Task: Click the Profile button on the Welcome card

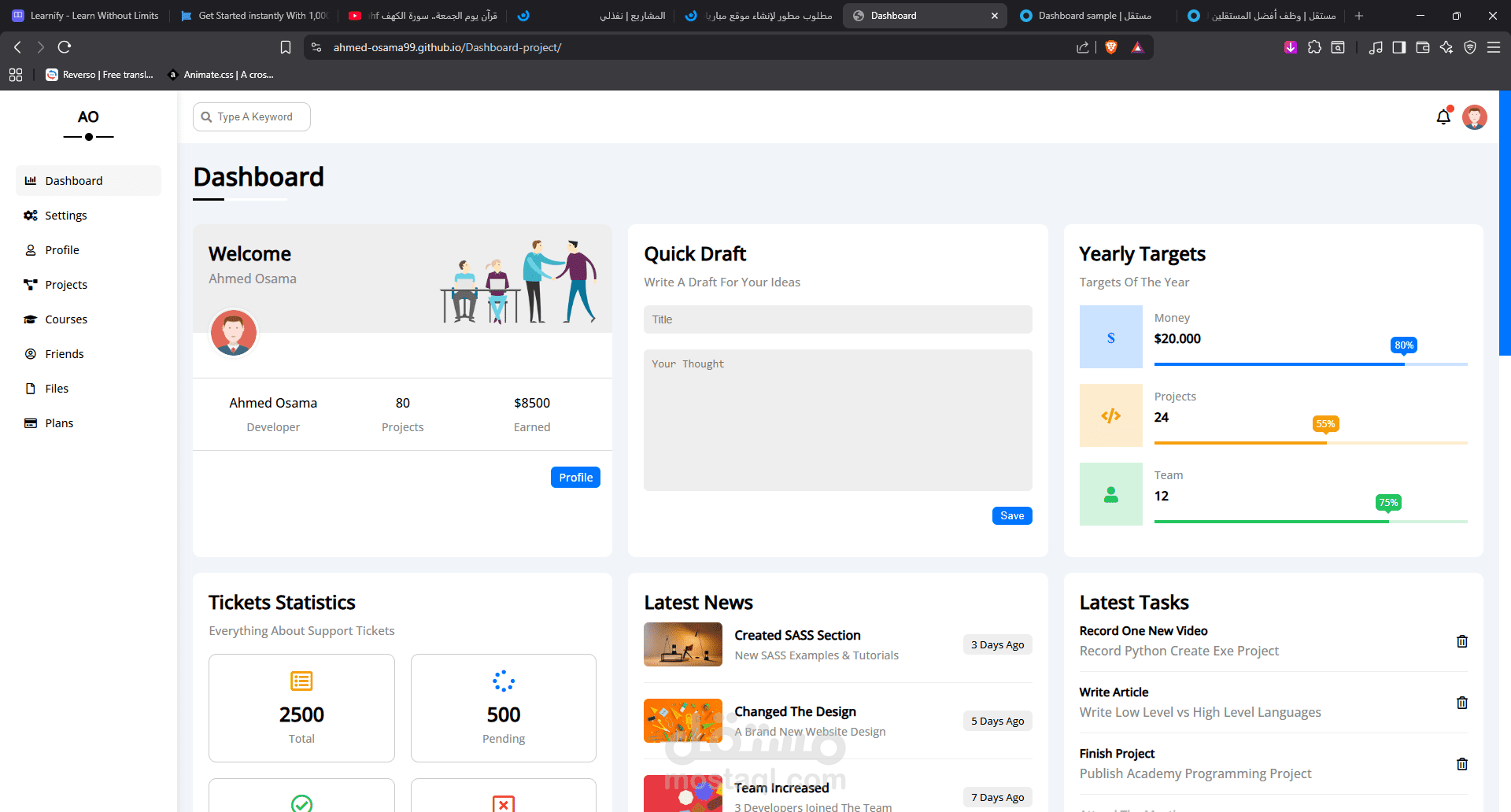Action: 575,477
